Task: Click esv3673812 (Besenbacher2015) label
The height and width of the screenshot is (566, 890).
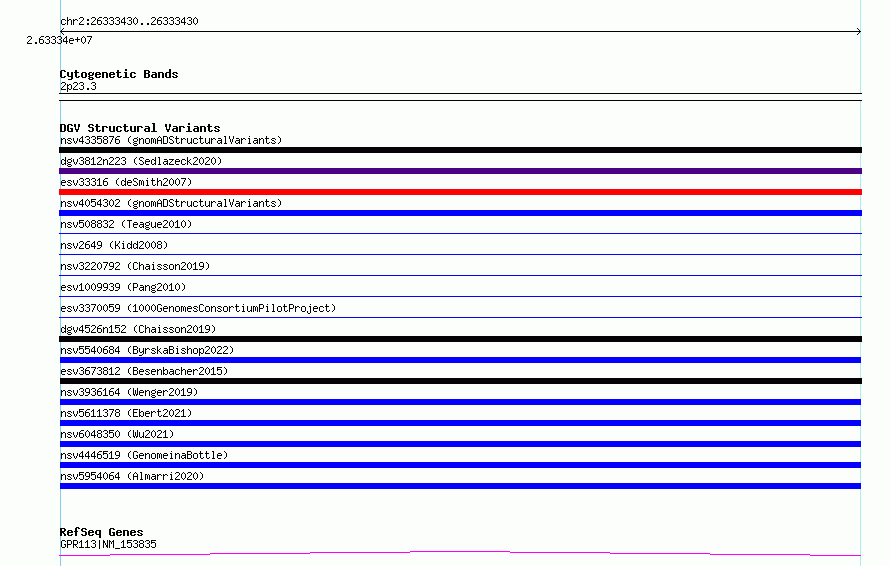Action: (144, 371)
